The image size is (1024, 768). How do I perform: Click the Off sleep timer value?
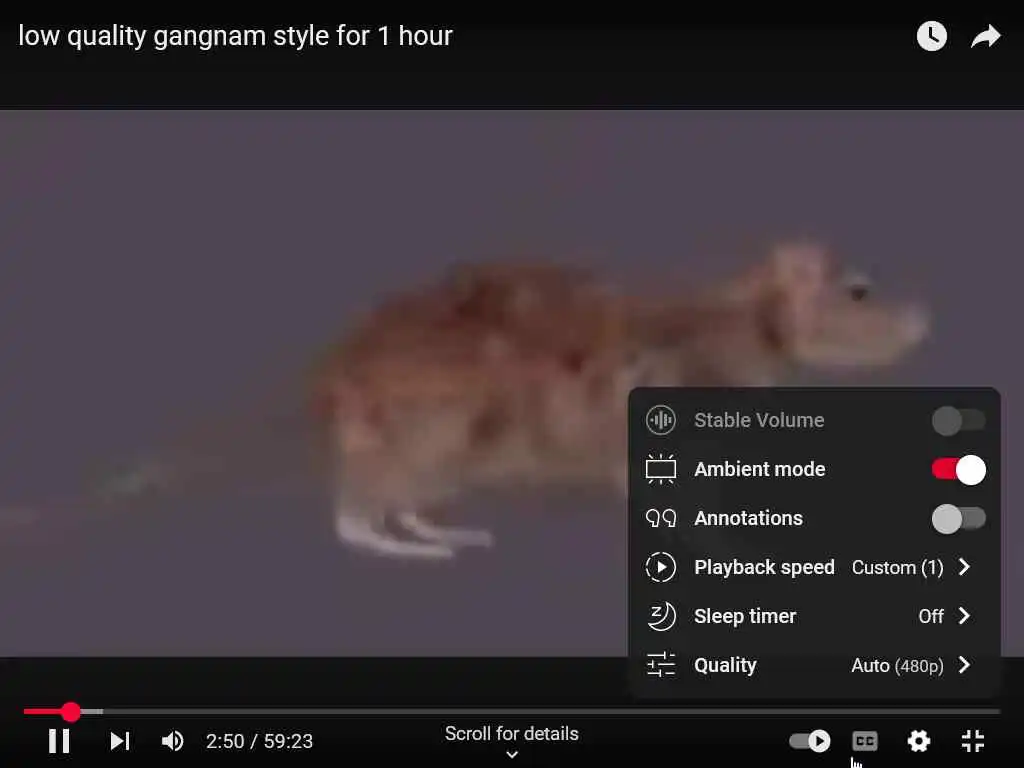coord(931,616)
